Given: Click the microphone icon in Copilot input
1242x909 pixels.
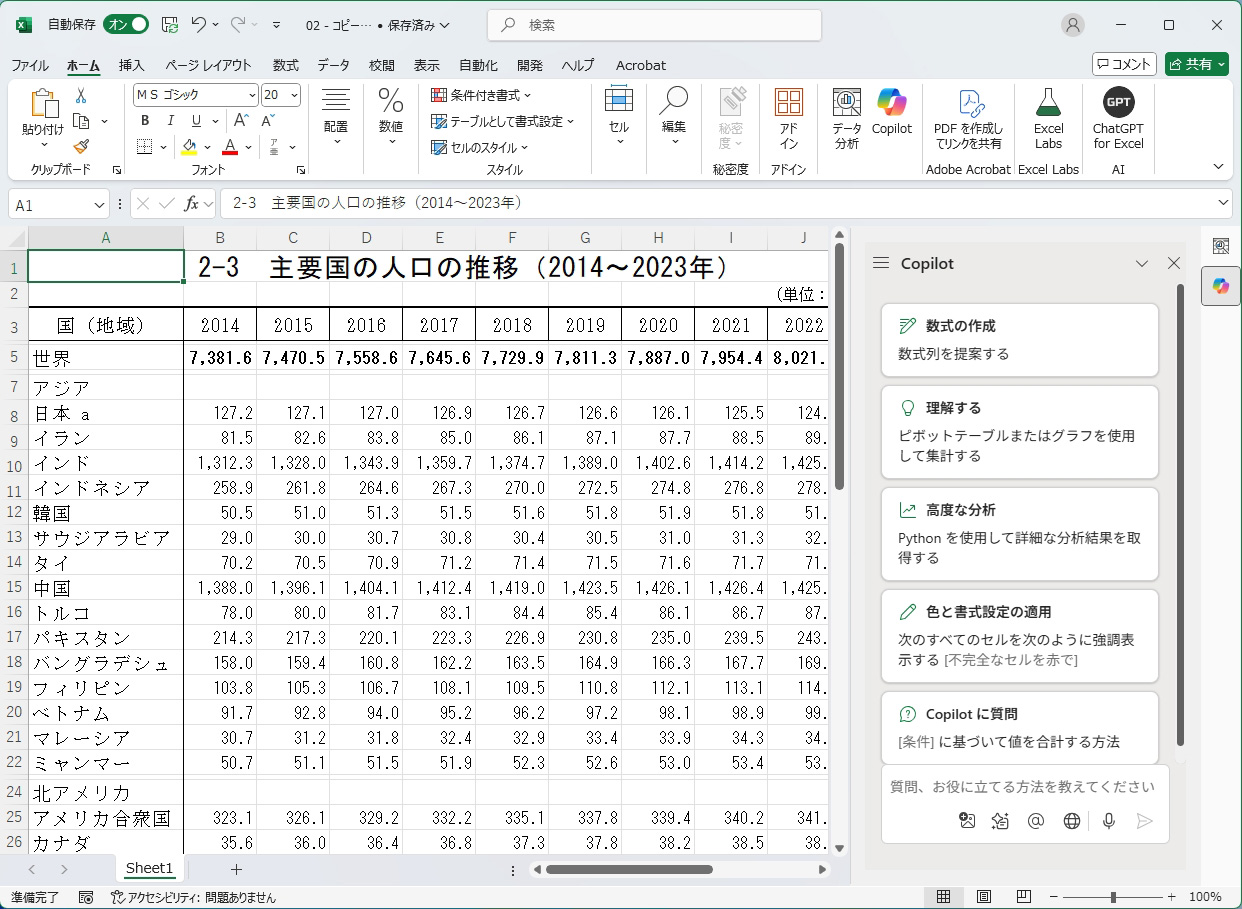Looking at the screenshot, I should click(1108, 820).
